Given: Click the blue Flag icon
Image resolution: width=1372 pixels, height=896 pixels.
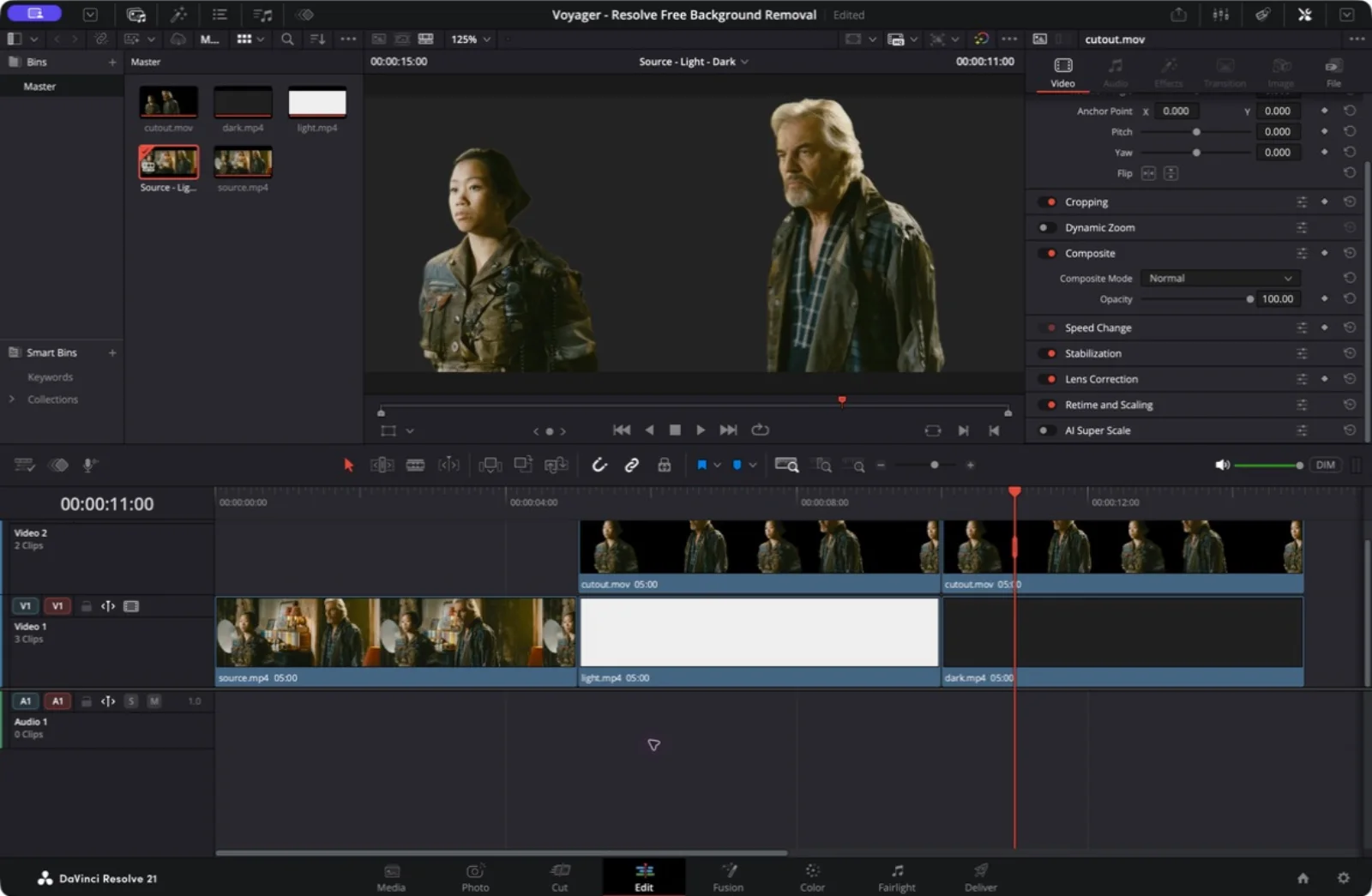Looking at the screenshot, I should click(x=701, y=465).
